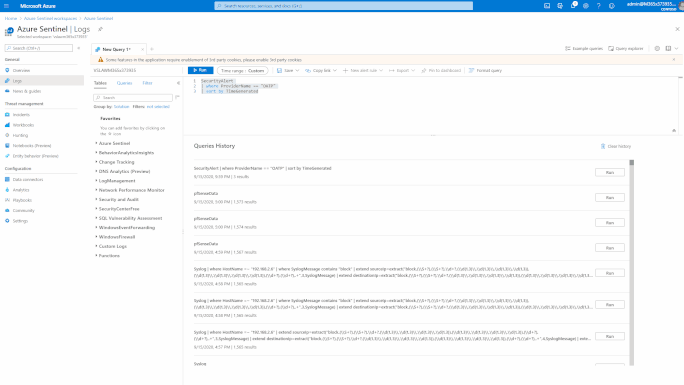The height and width of the screenshot is (385, 684).
Task: Select Logs in the left navigation
Action: (x=42, y=81)
